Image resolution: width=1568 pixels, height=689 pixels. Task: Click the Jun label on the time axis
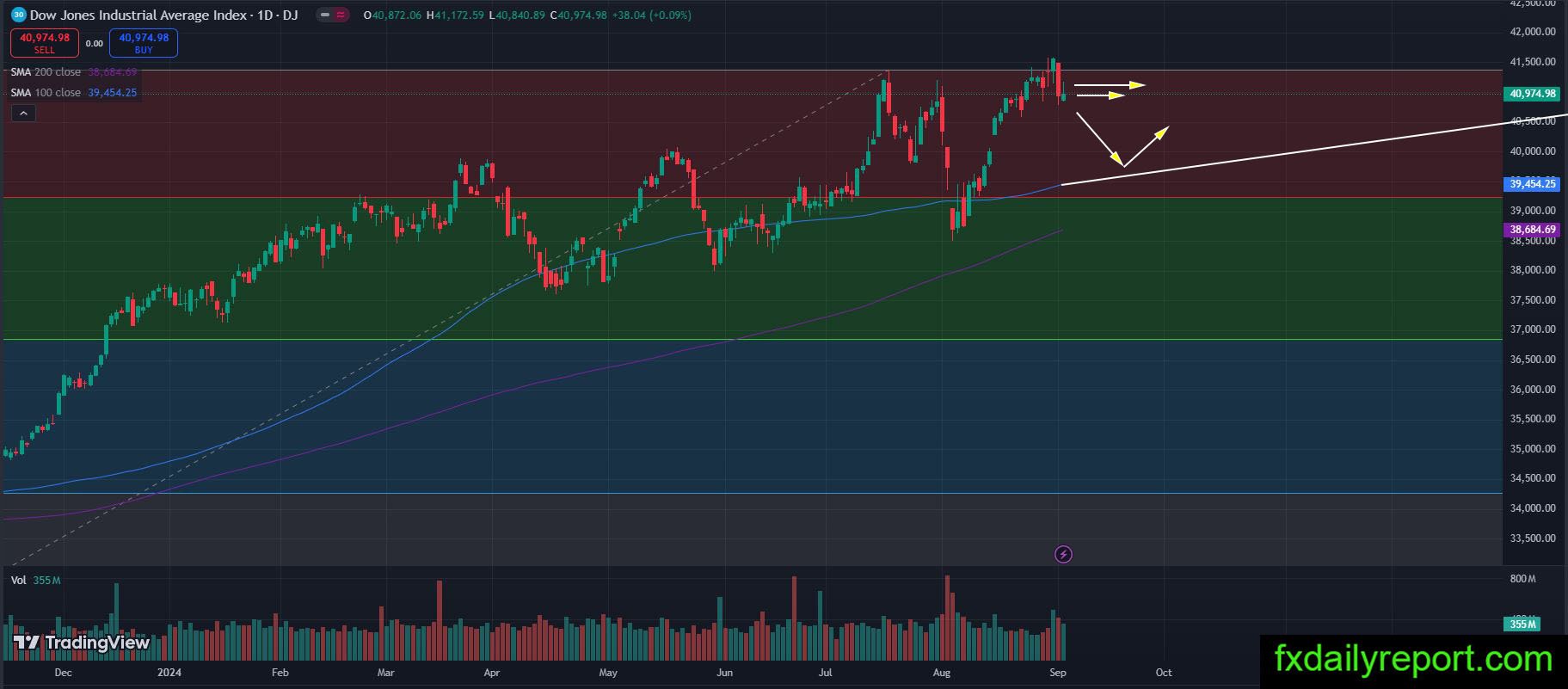coord(724,673)
